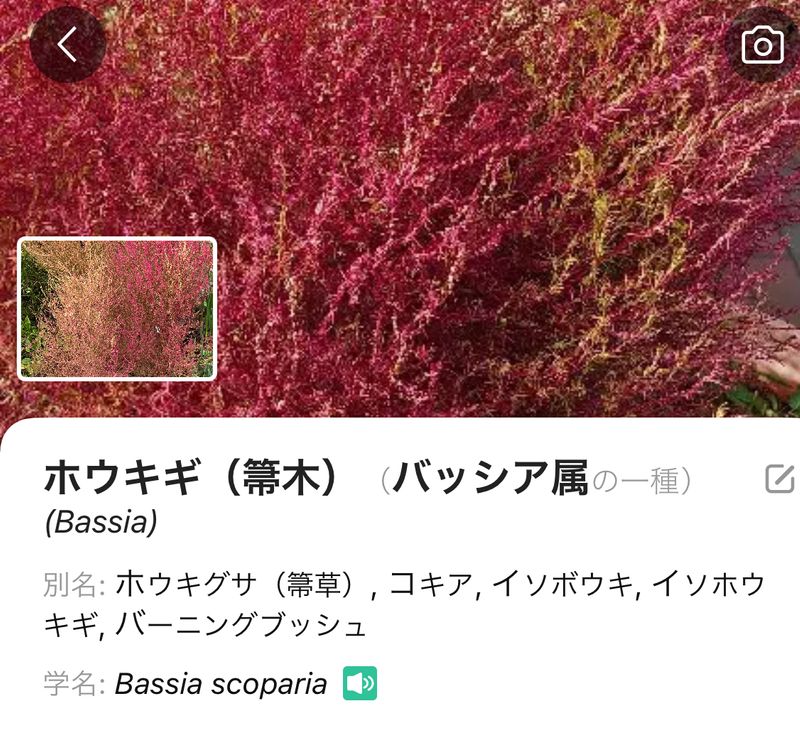The height and width of the screenshot is (736, 800).
Task: Open the camera to identify another plant
Action: click(x=762, y=45)
